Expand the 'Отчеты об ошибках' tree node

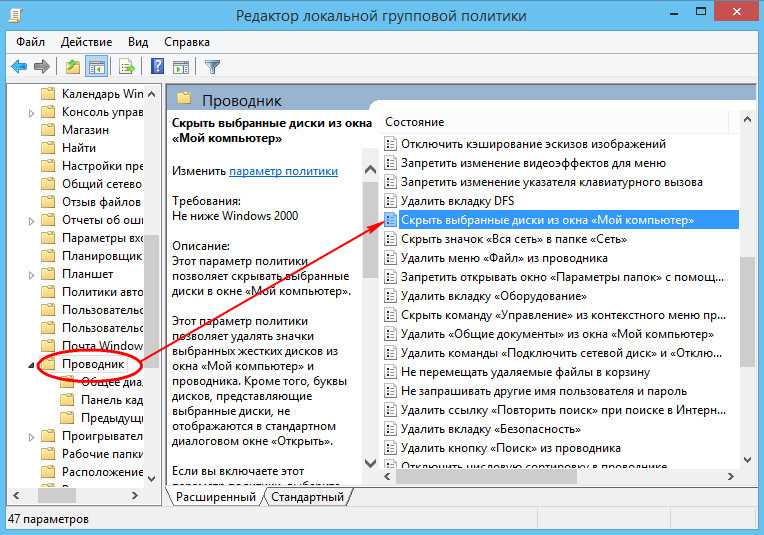[x=31, y=221]
